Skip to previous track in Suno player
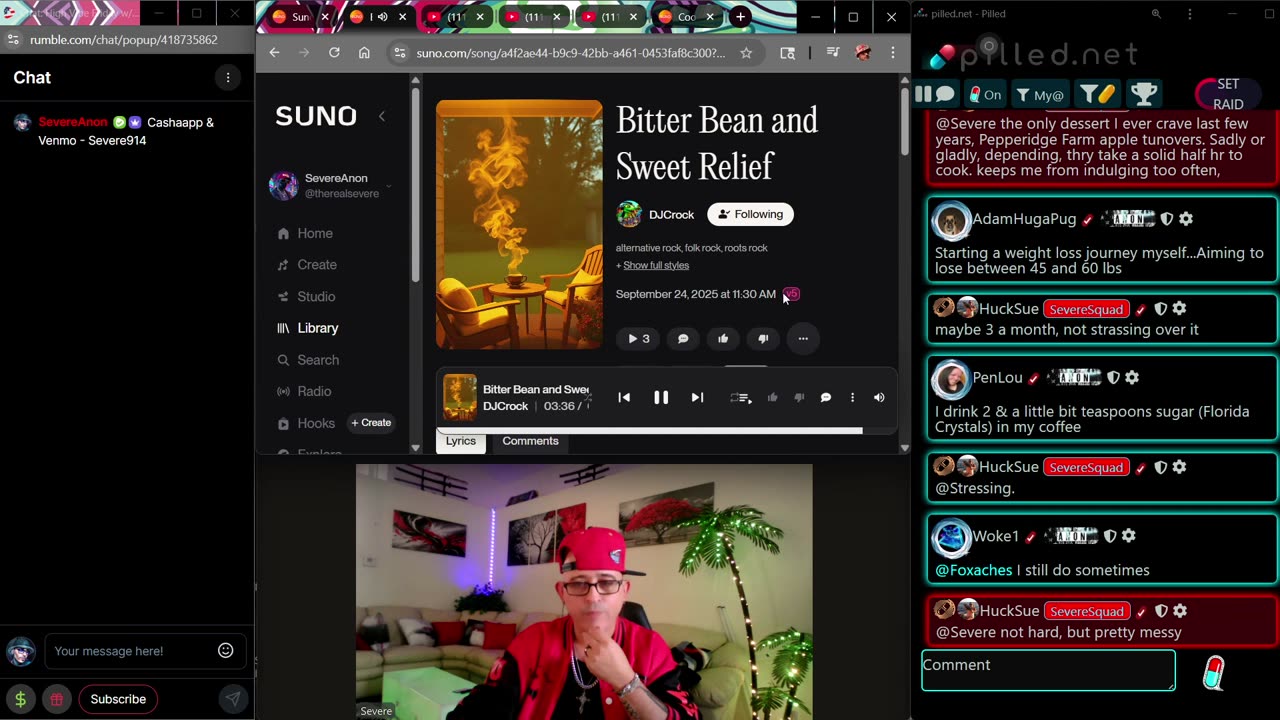 624,397
